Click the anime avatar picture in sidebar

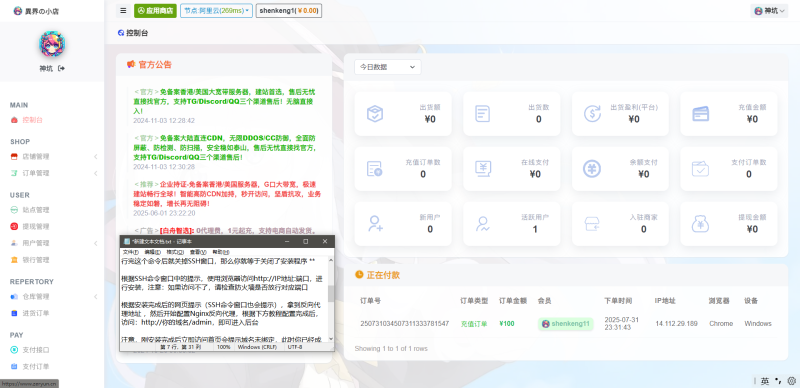point(52,43)
